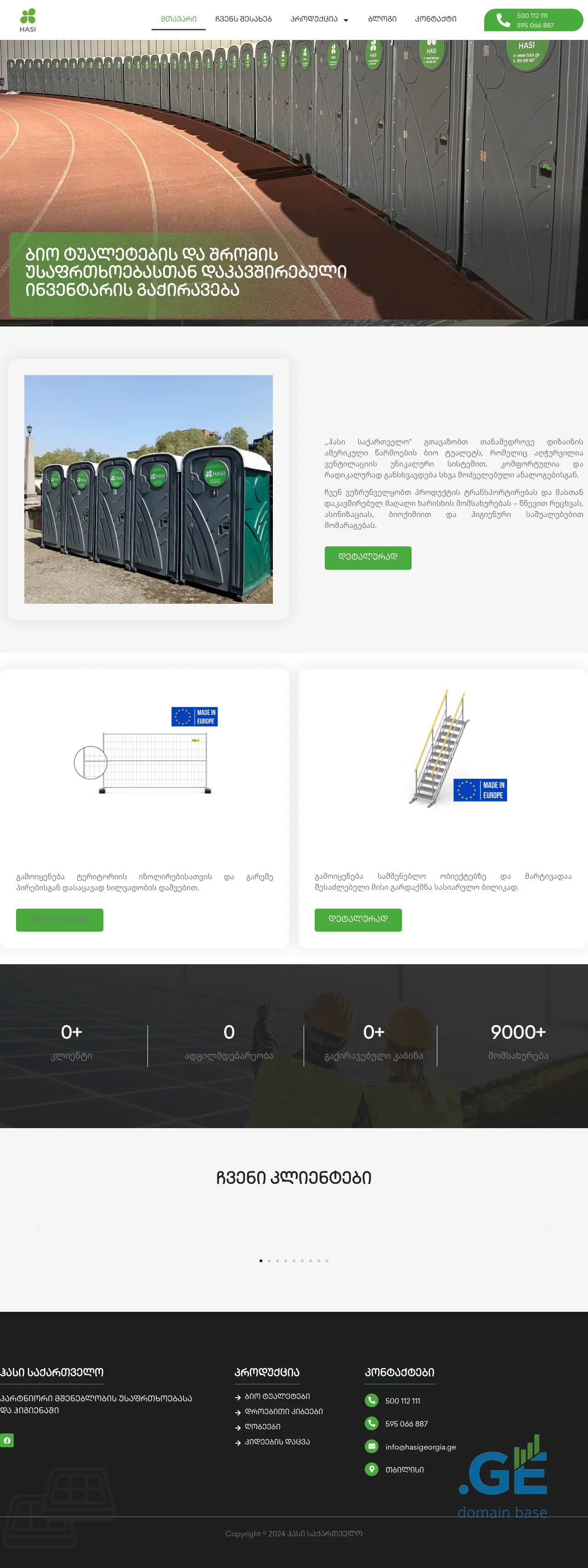Viewport: 588px width, 1568px height.
Task: Click the phone icon in header button
Action: (503, 20)
